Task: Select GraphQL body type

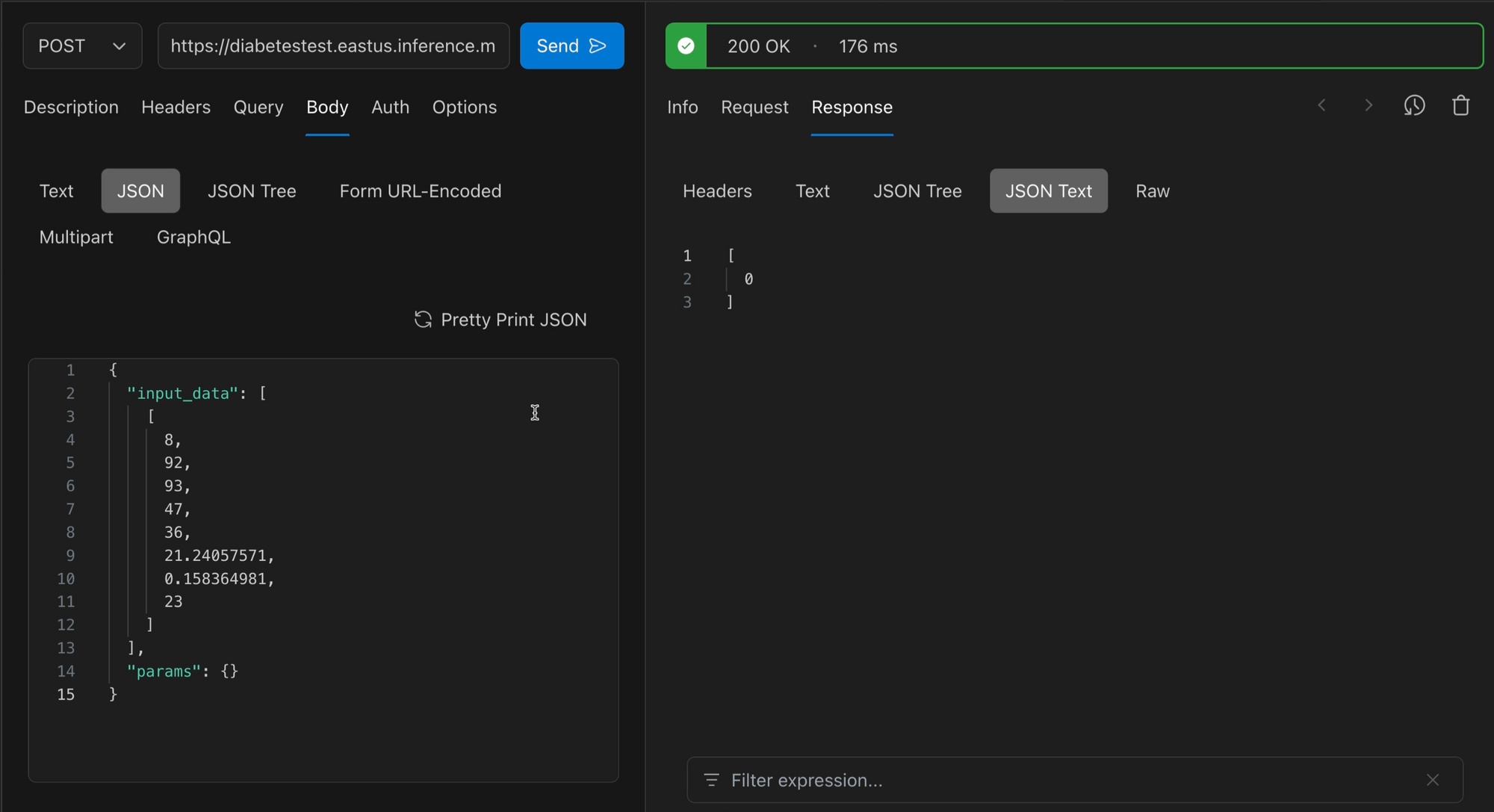Action: click(x=193, y=238)
